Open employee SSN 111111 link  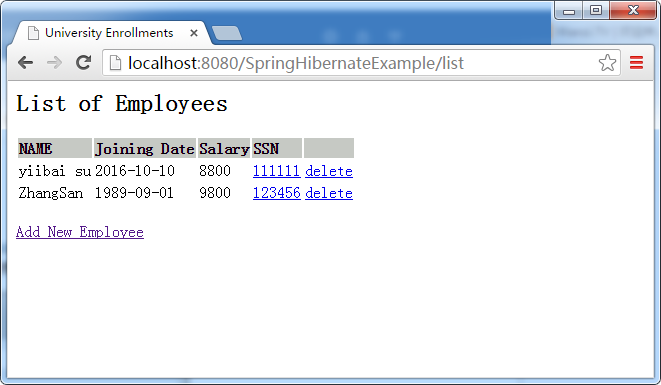click(x=277, y=171)
